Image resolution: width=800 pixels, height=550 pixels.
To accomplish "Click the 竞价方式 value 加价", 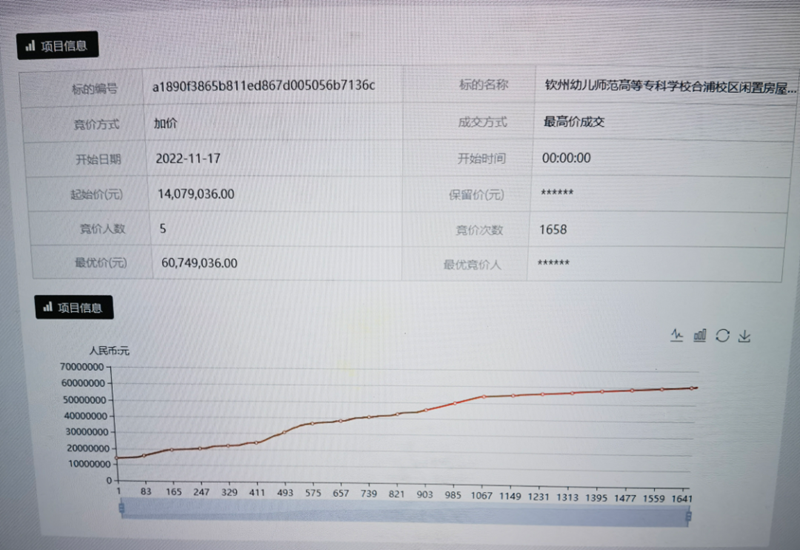I will [166, 123].
